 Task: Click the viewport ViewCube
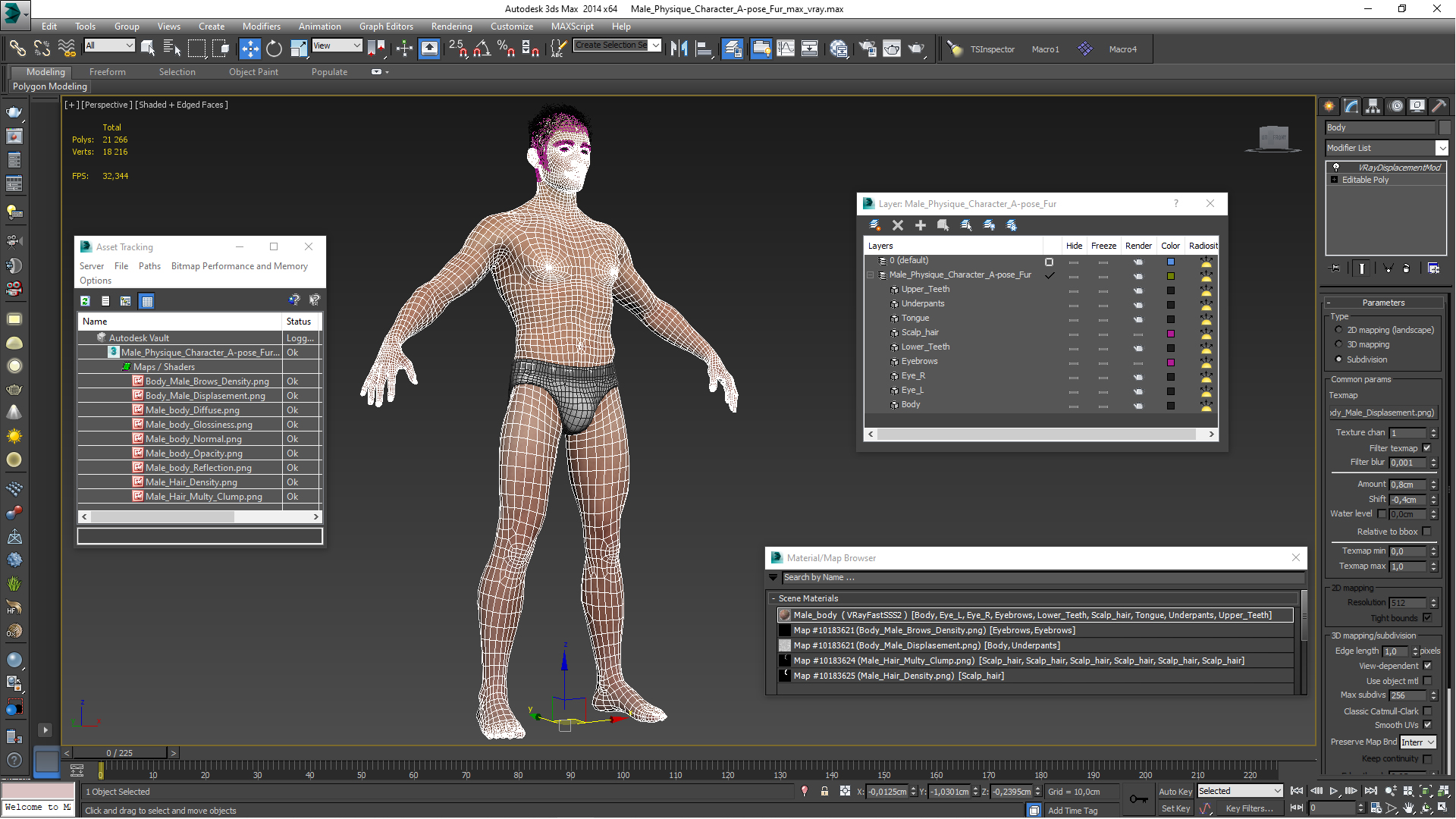pos(1273,137)
